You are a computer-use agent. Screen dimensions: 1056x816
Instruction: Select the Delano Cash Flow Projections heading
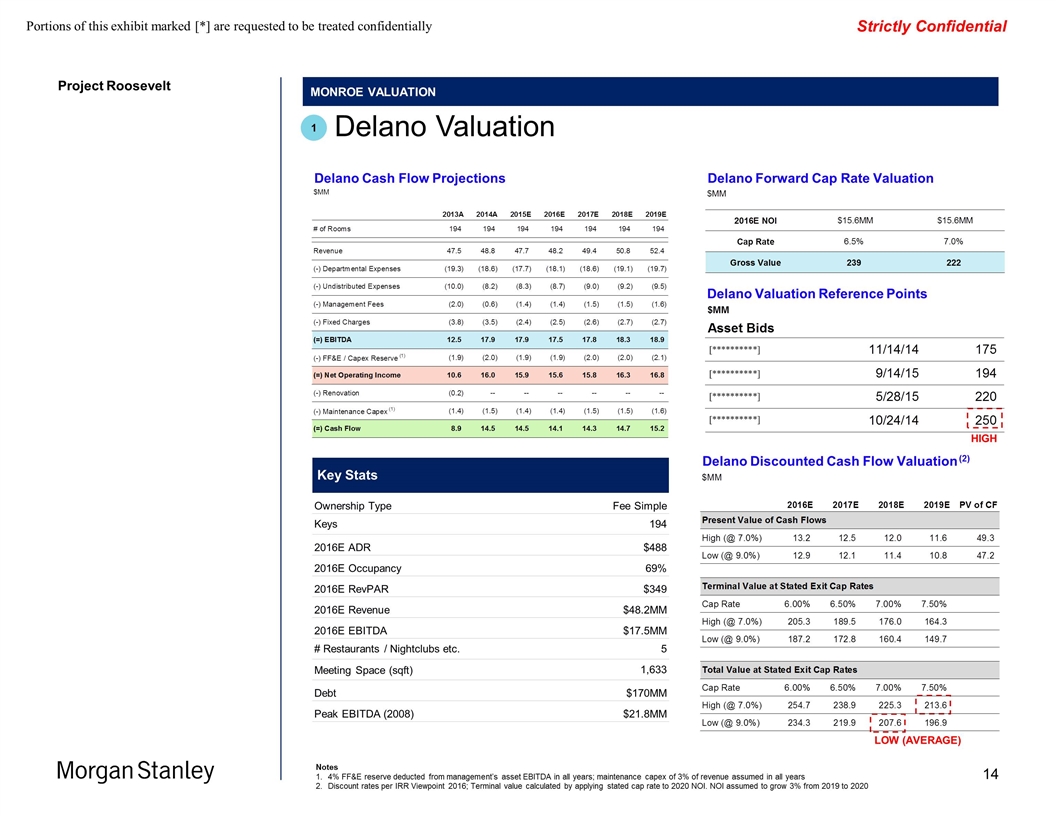(409, 178)
